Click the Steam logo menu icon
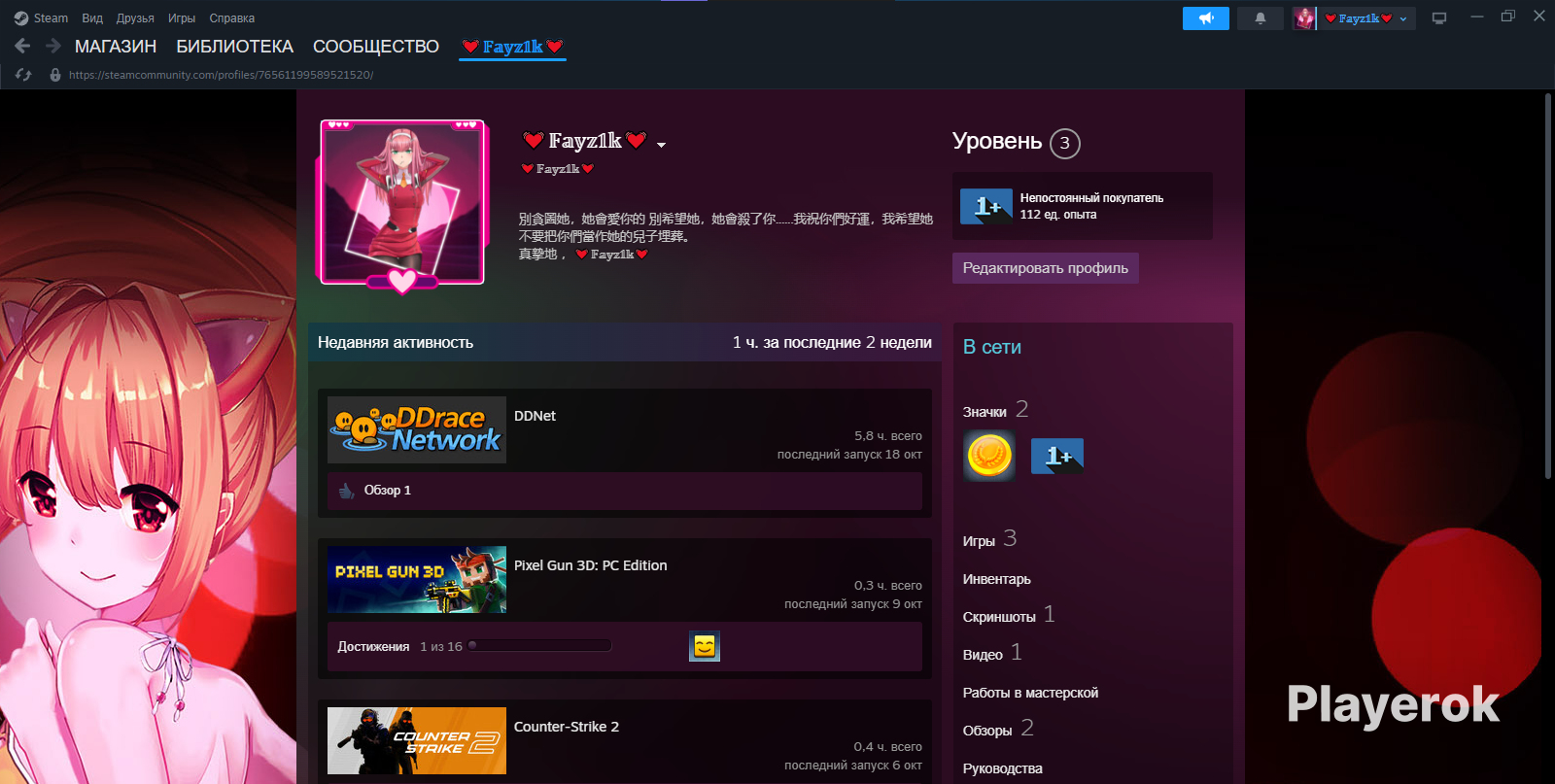This screenshot has height=784, width=1555. tap(21, 18)
